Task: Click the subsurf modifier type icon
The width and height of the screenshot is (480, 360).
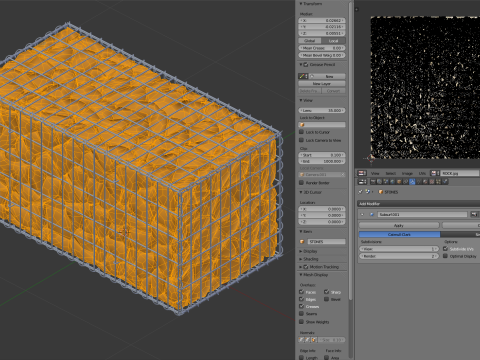Action: (372, 214)
